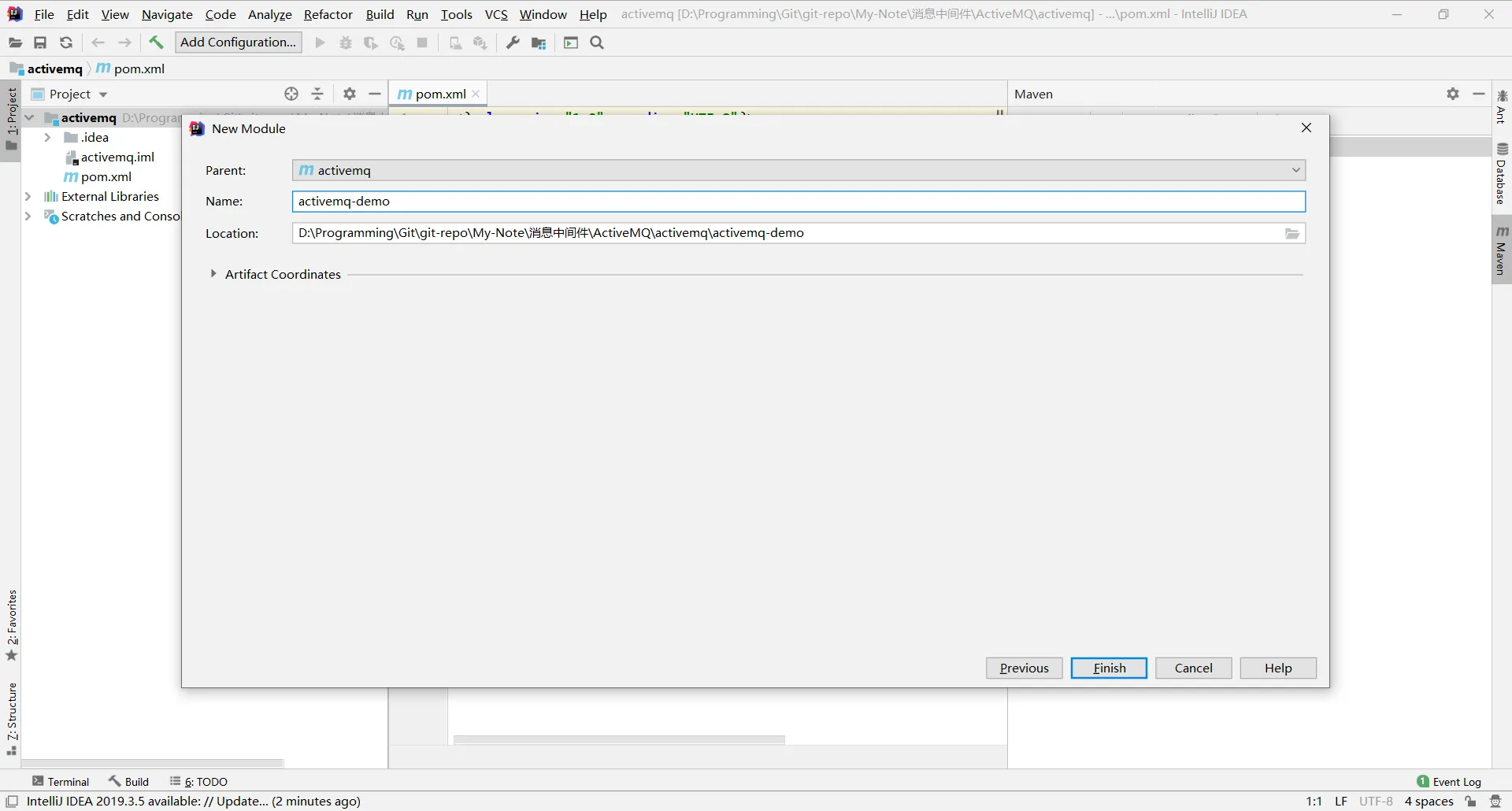Expand the Artifact Coordinates section
This screenshot has height=811, width=1512.
(x=213, y=274)
